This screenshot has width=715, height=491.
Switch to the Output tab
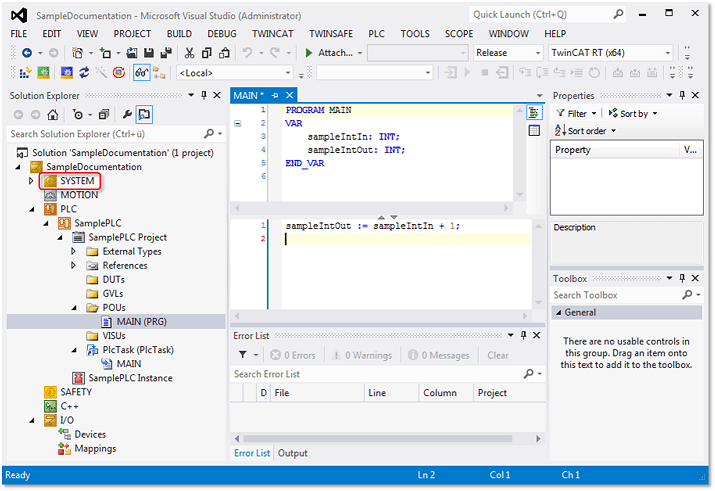[x=292, y=453]
